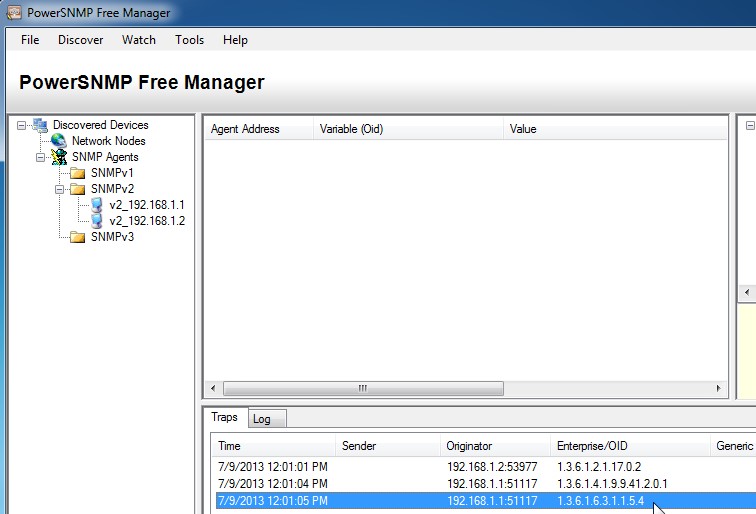Viewport: 756px width, 514px height.
Task: Open the File menu
Action: 30,40
